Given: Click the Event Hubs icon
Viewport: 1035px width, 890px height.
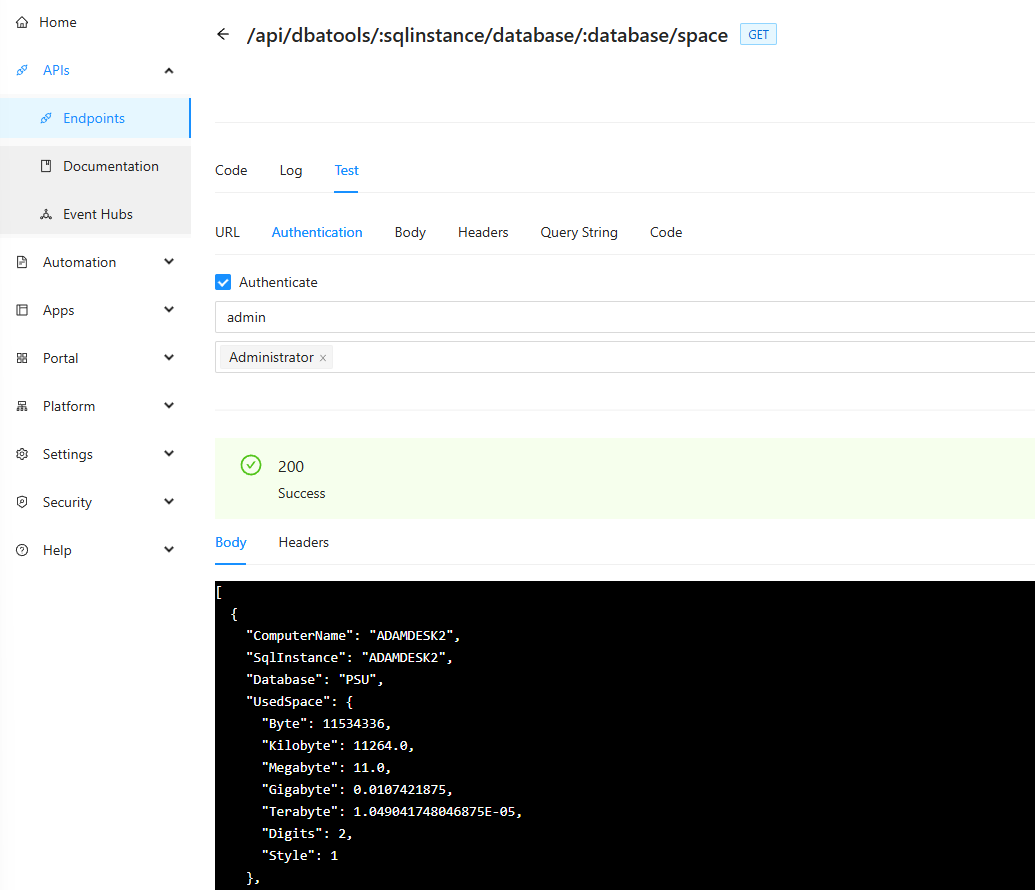Looking at the screenshot, I should point(46,214).
